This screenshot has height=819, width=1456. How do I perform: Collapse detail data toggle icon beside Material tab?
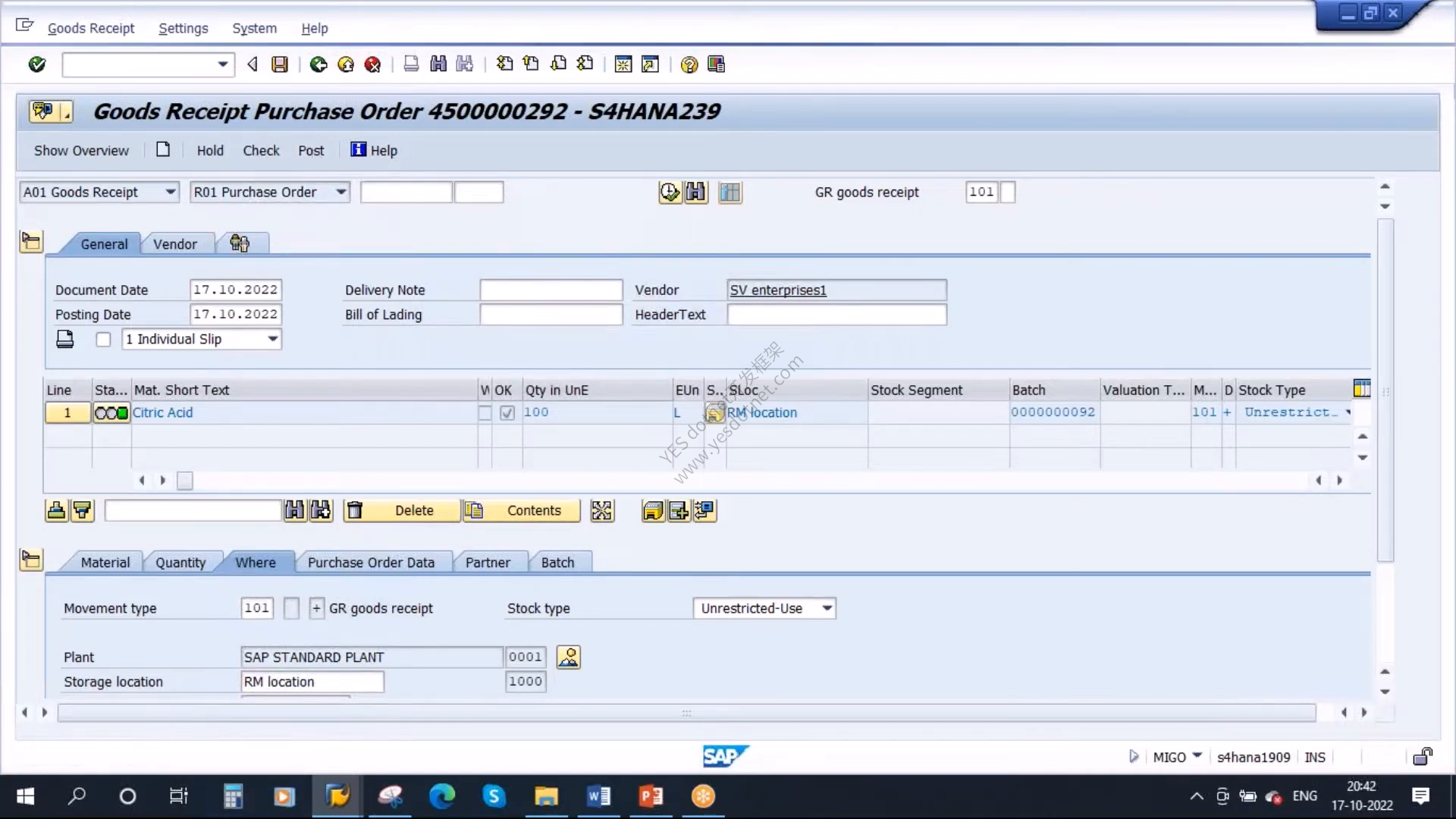click(x=31, y=560)
